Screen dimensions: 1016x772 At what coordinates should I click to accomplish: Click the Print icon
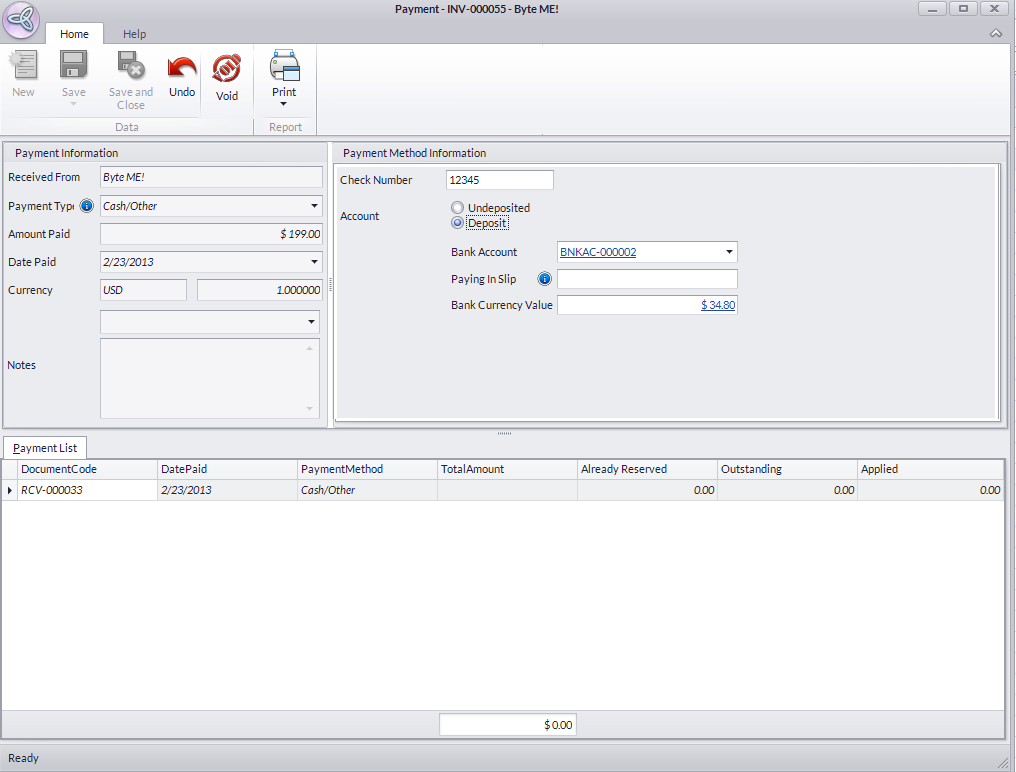click(284, 67)
